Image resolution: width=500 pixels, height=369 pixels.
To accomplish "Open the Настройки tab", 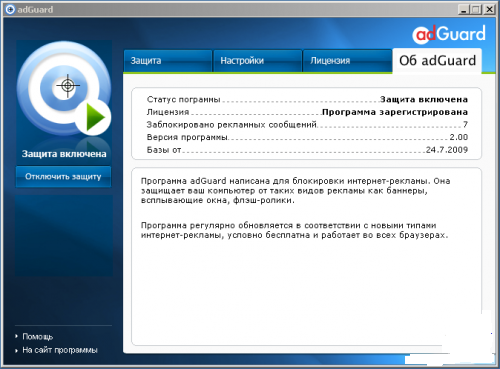I will point(257,61).
